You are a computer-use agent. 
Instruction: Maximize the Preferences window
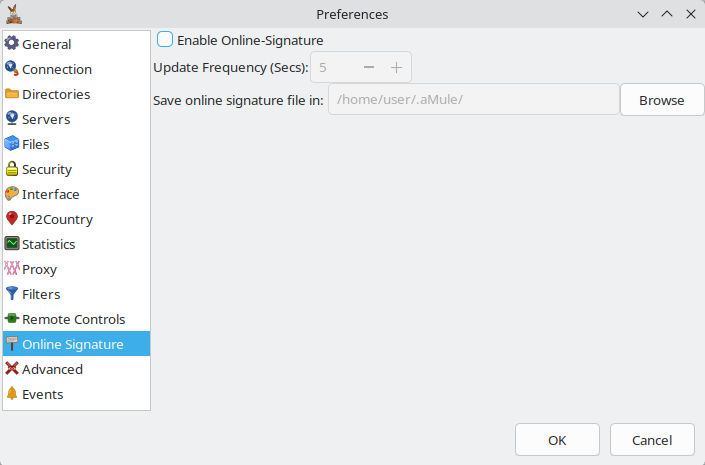(x=667, y=14)
